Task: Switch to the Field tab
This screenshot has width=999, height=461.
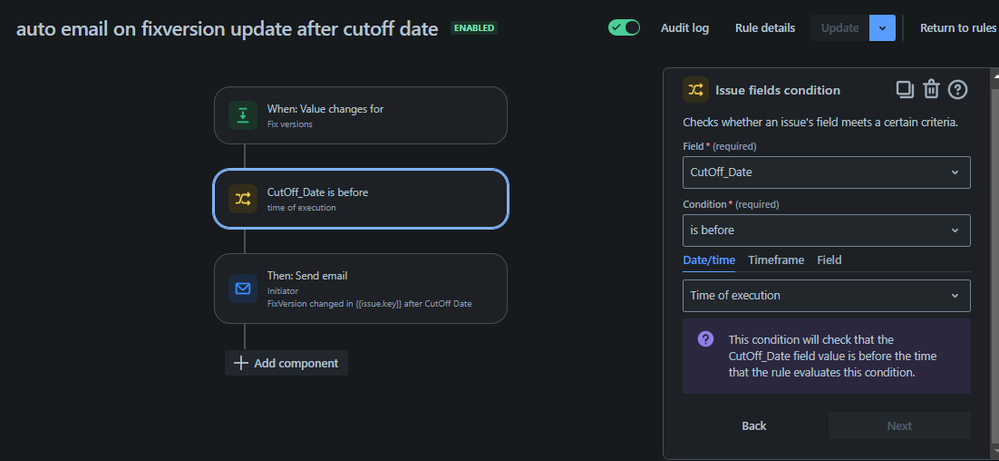Action: click(x=829, y=260)
